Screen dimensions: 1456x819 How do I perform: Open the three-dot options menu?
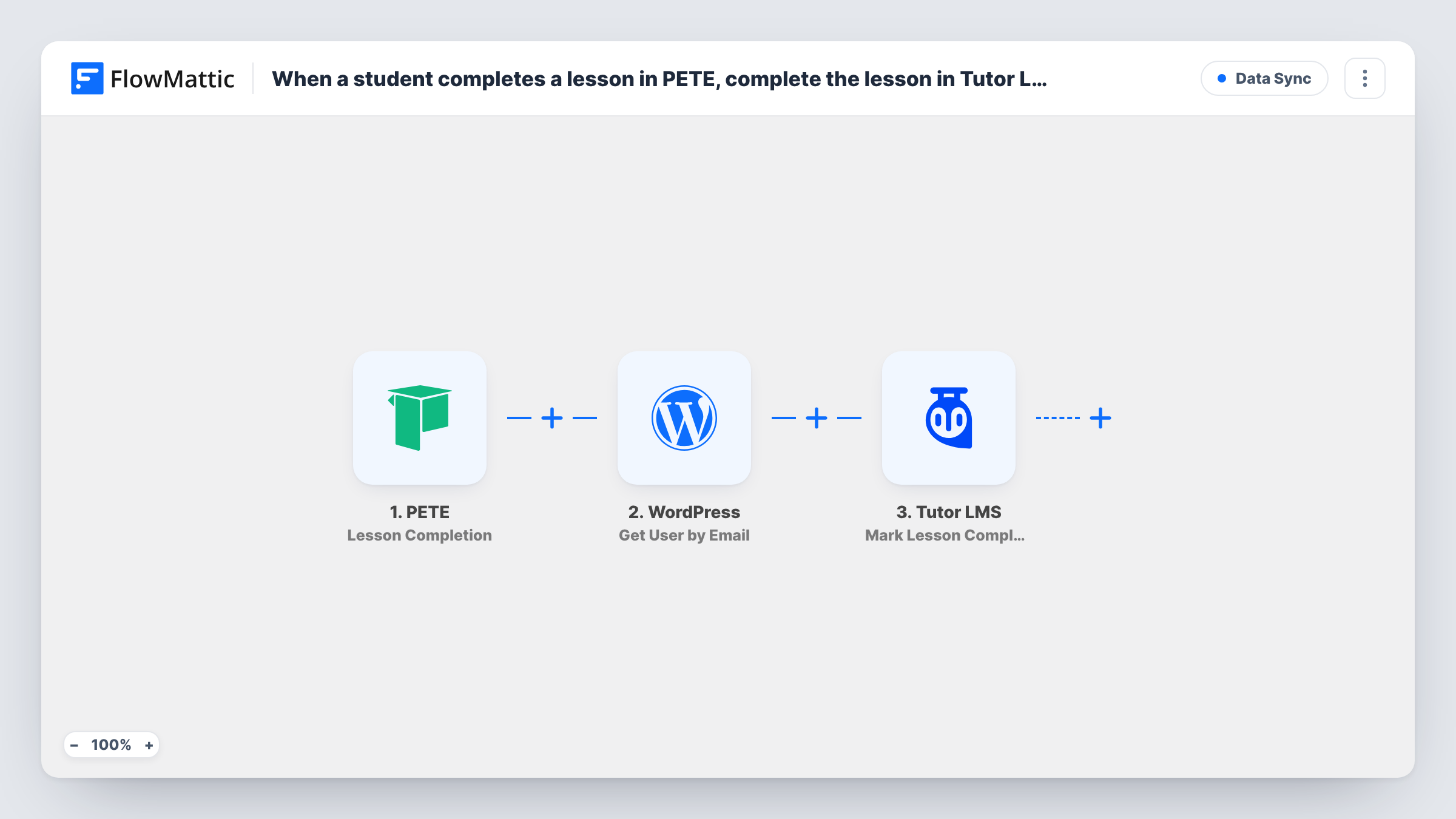point(1364,78)
